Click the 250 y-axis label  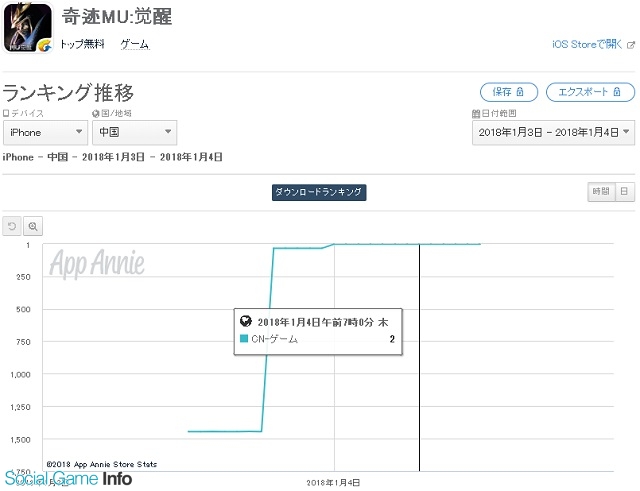[23, 277]
